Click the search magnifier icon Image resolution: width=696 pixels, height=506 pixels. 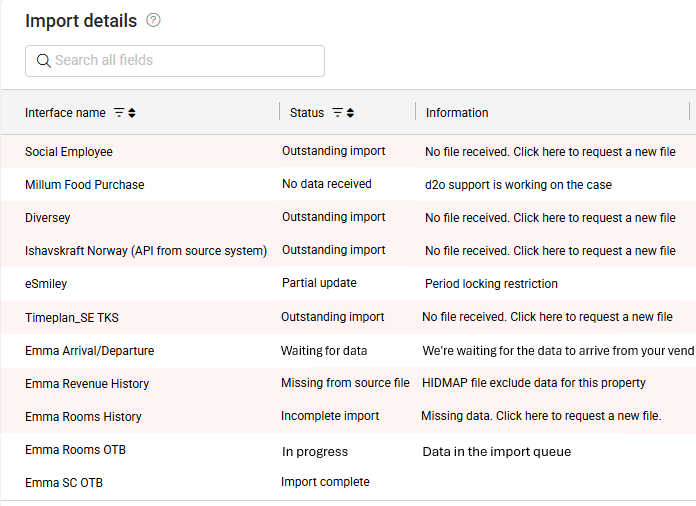44,60
